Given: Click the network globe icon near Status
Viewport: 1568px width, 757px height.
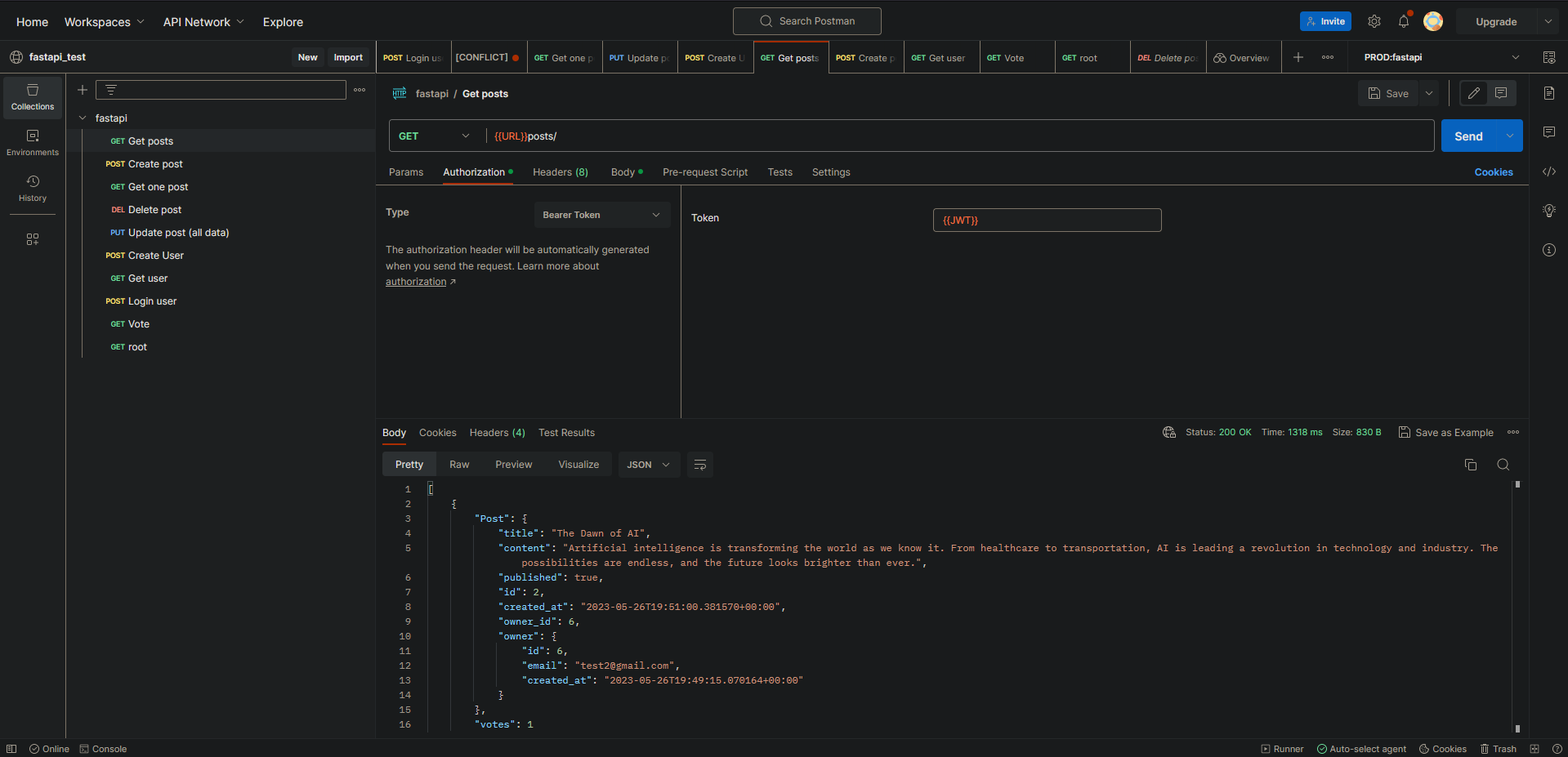Looking at the screenshot, I should pos(1169,432).
